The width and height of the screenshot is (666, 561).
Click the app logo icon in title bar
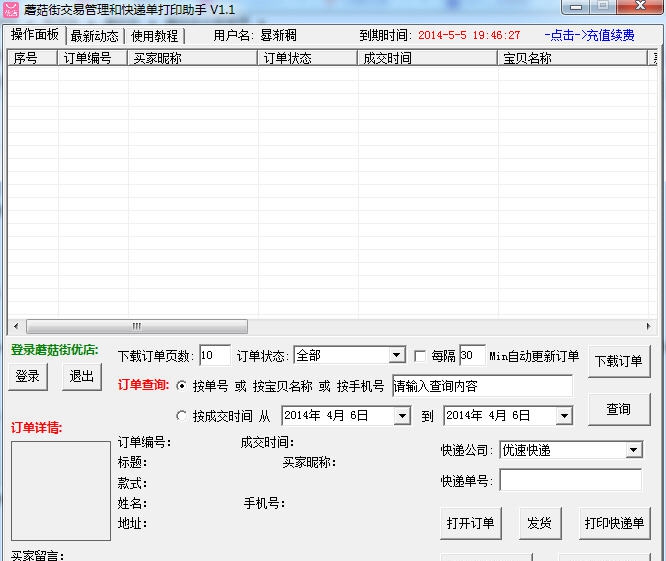(11, 9)
